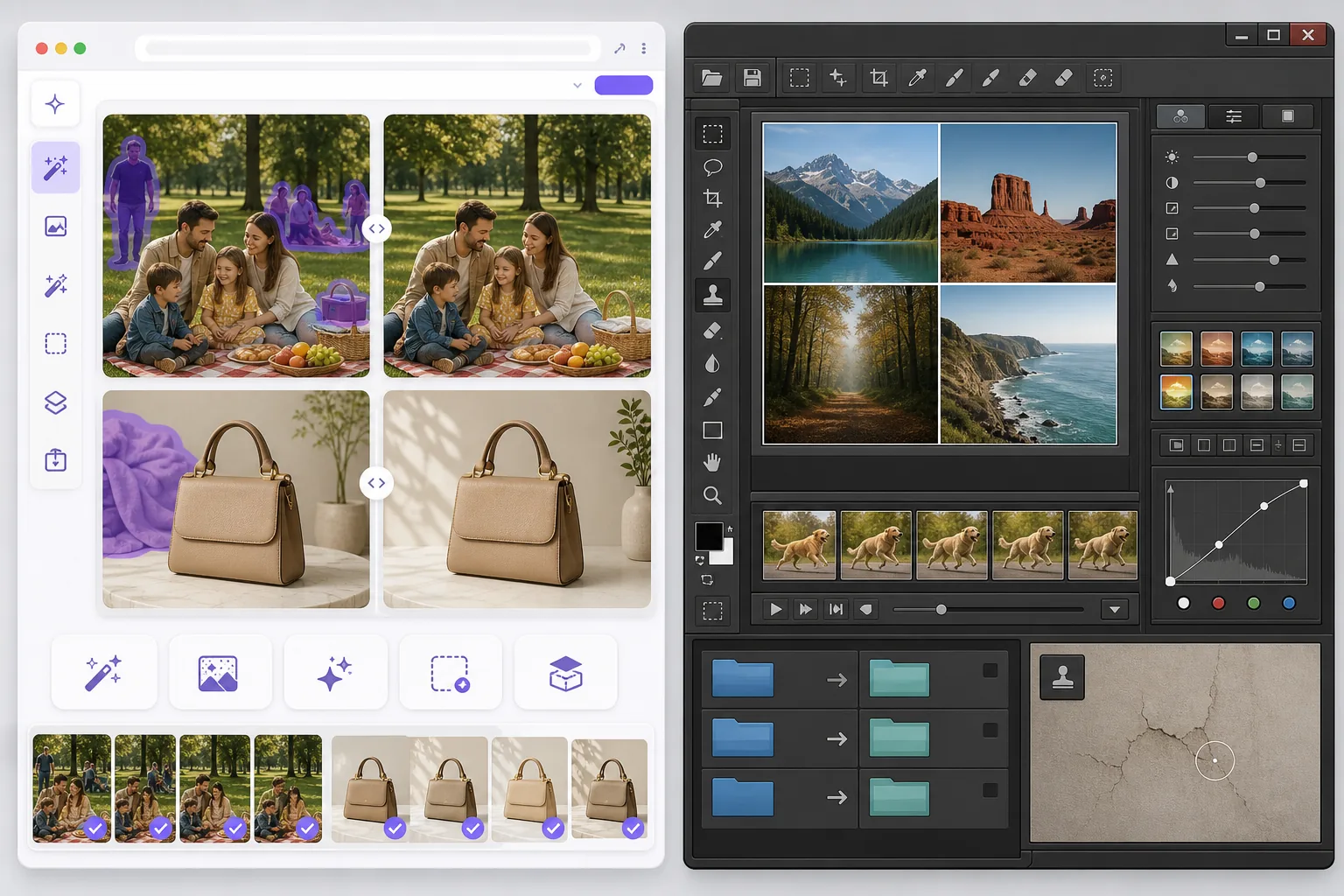1344x896 pixels.
Task: Click the purple button in the top bar
Action: coord(624,85)
